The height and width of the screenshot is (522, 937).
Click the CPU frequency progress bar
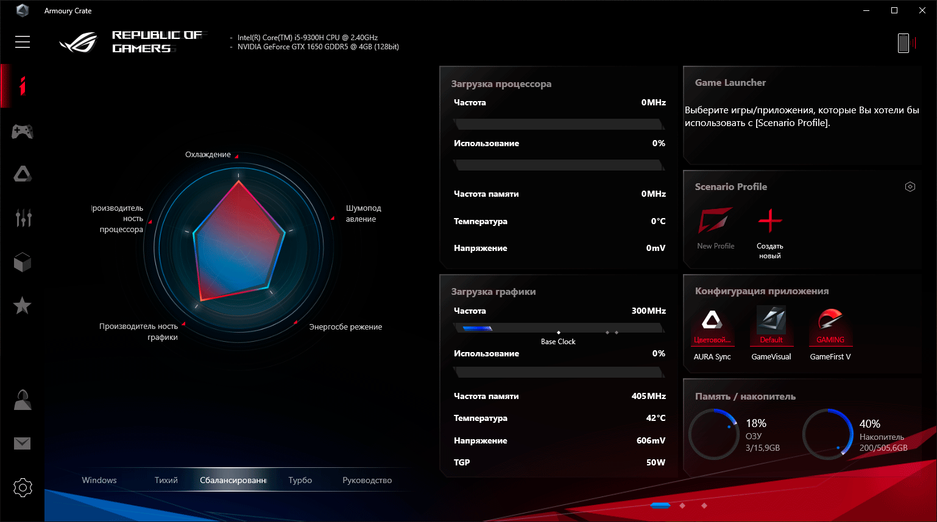[x=559, y=124]
